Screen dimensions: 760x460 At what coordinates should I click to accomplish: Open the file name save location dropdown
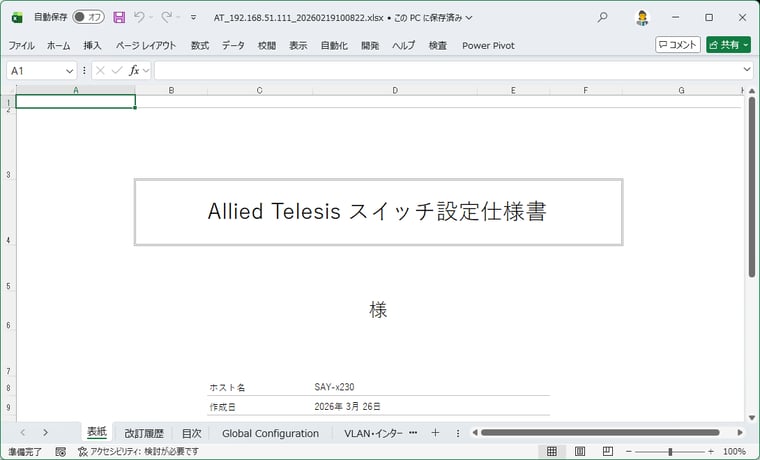point(469,17)
